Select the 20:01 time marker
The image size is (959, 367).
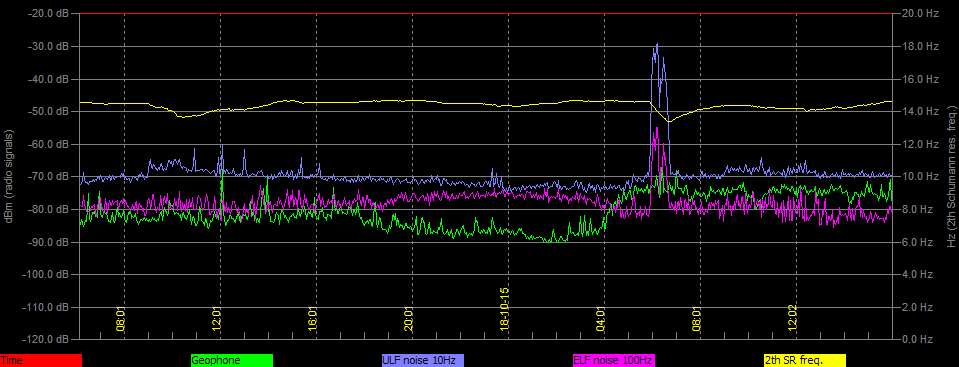[409, 320]
